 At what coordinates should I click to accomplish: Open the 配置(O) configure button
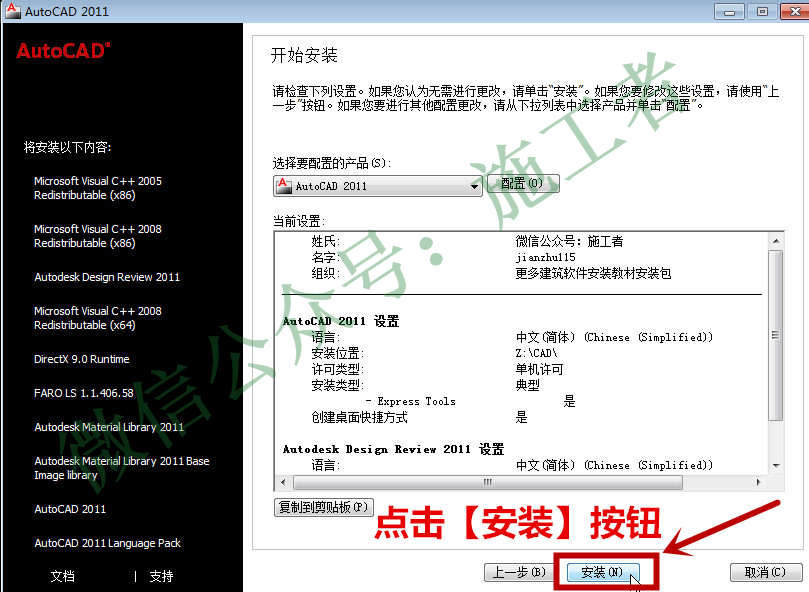pos(523,184)
